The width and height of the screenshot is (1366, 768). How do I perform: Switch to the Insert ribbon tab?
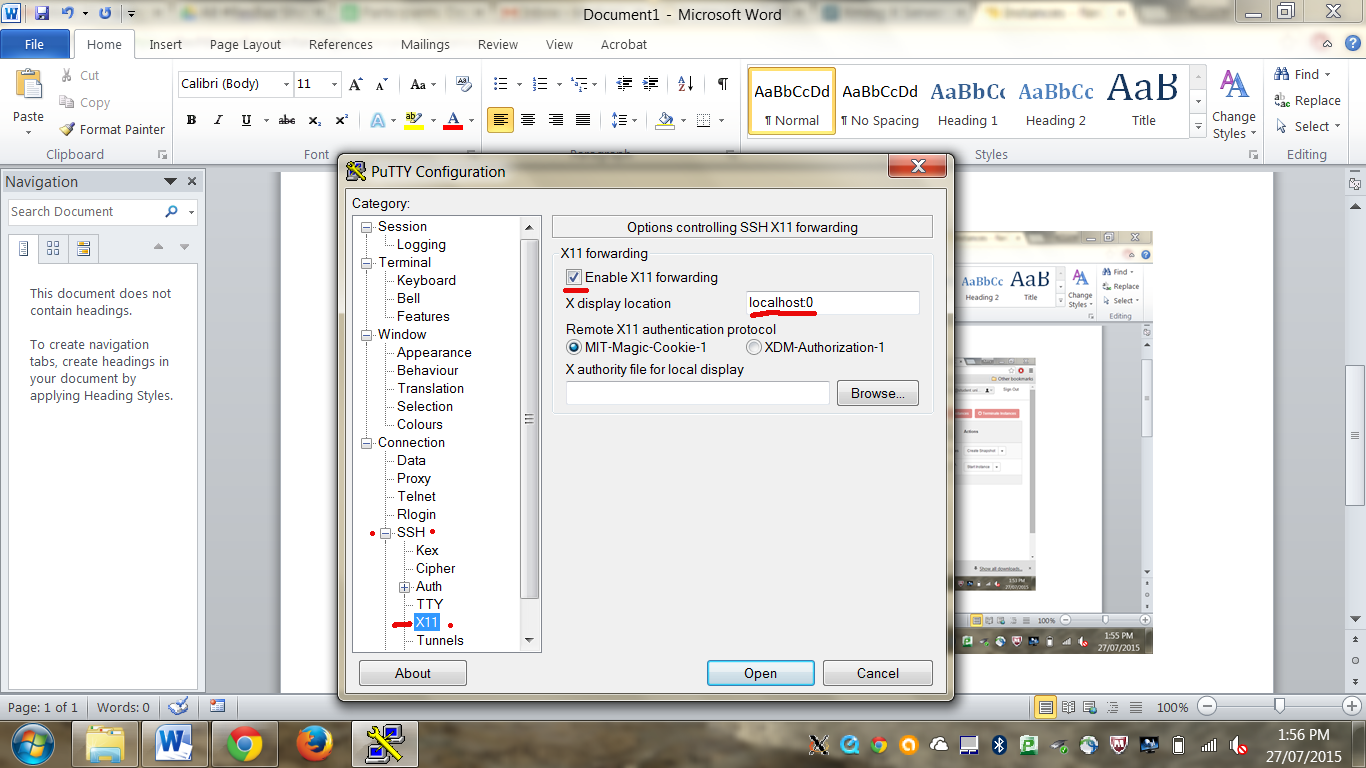tap(165, 44)
